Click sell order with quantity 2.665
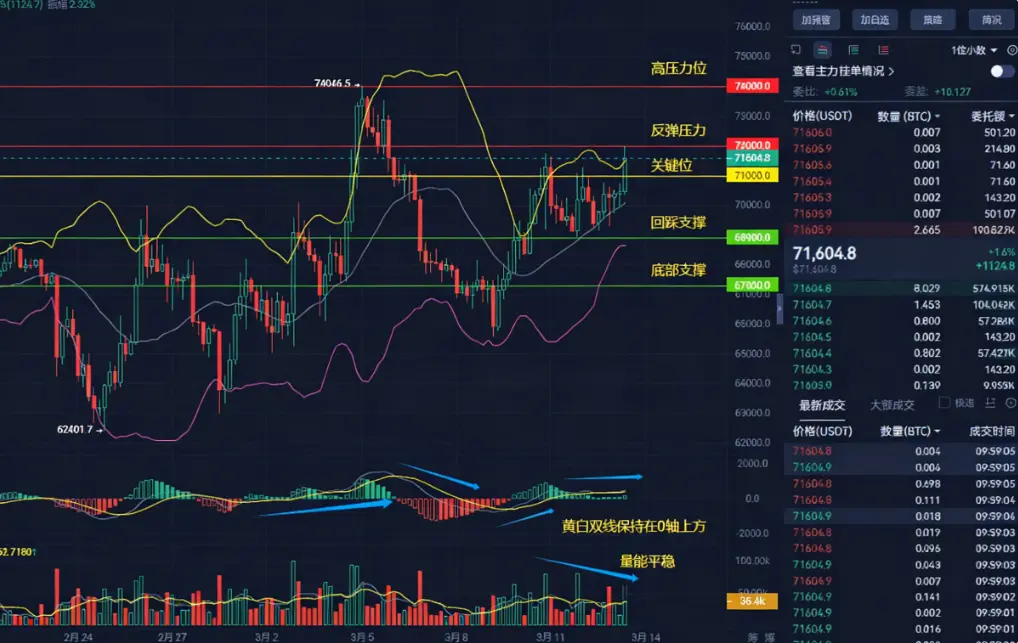 pyautogui.click(x=901, y=230)
